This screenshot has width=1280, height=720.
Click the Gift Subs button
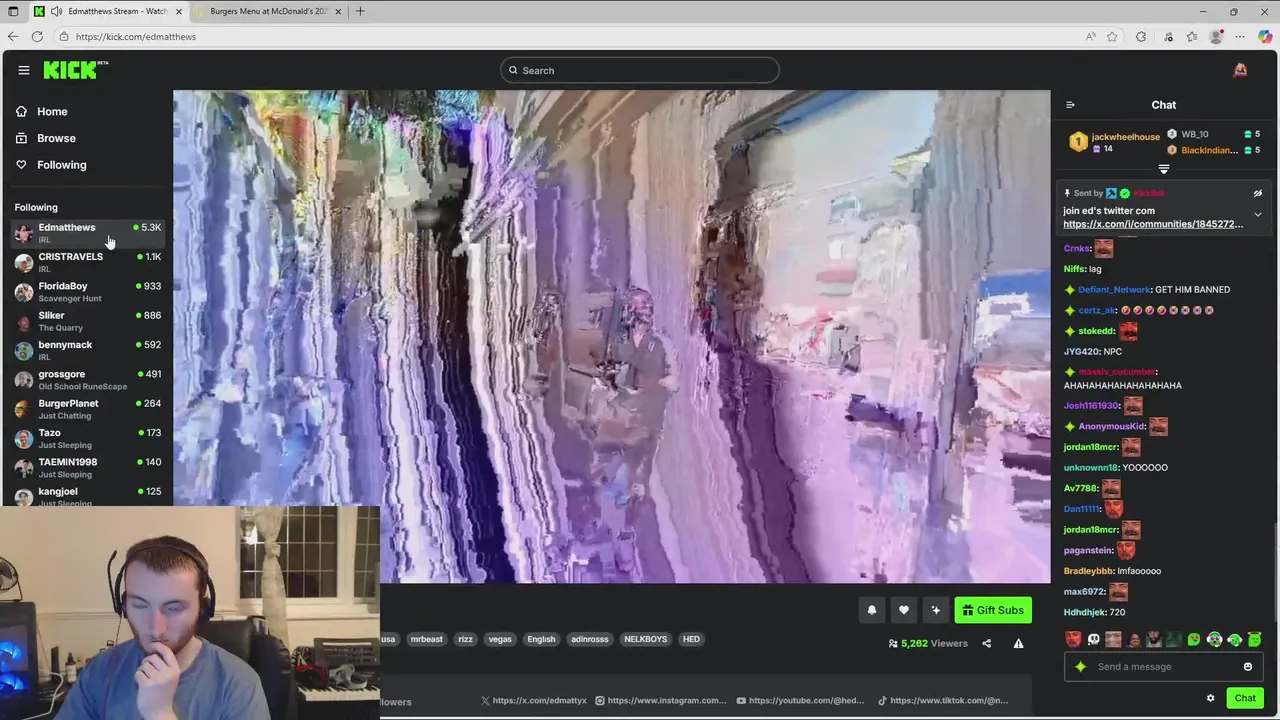coord(993,610)
